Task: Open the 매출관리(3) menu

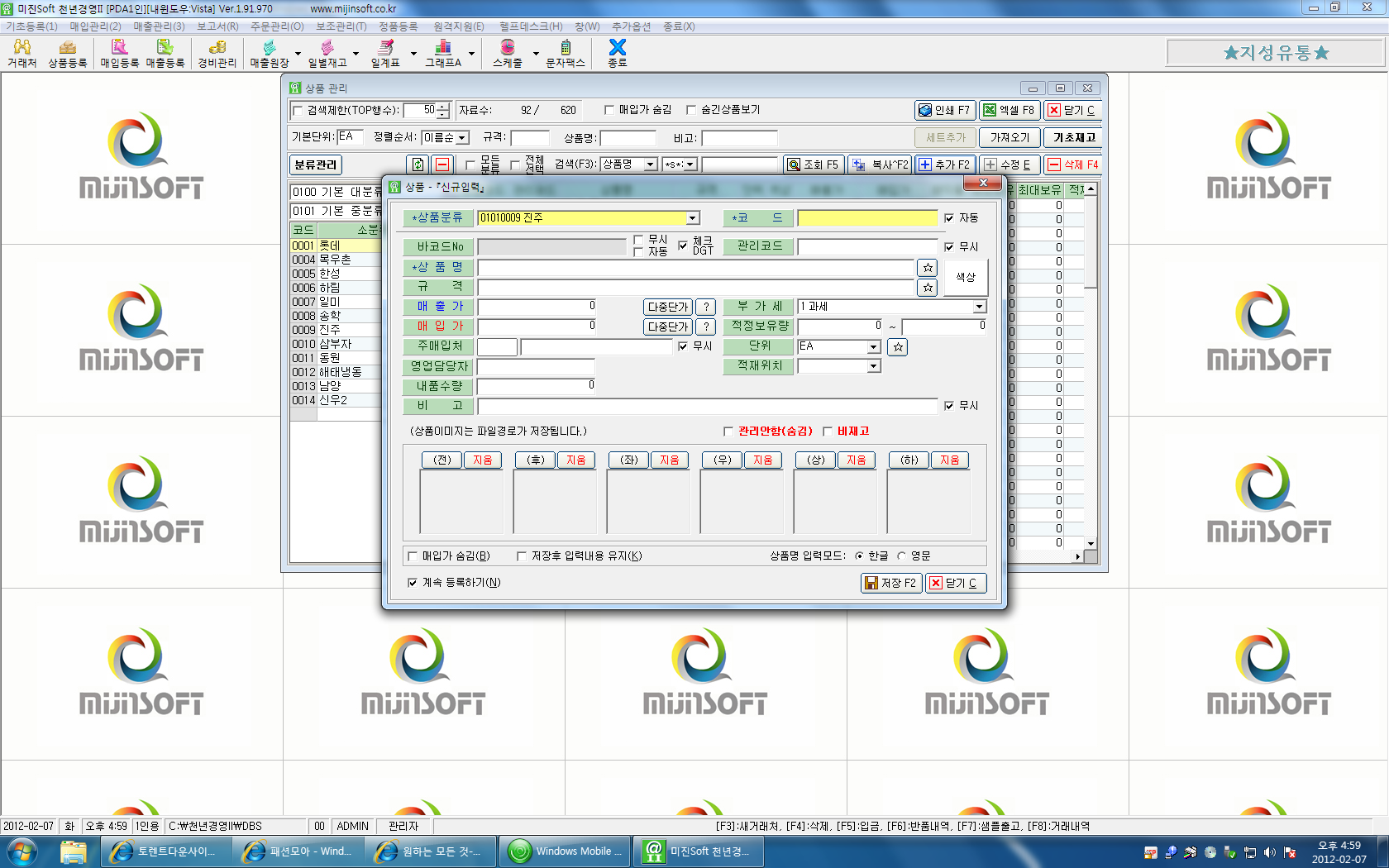Action: click(x=159, y=26)
